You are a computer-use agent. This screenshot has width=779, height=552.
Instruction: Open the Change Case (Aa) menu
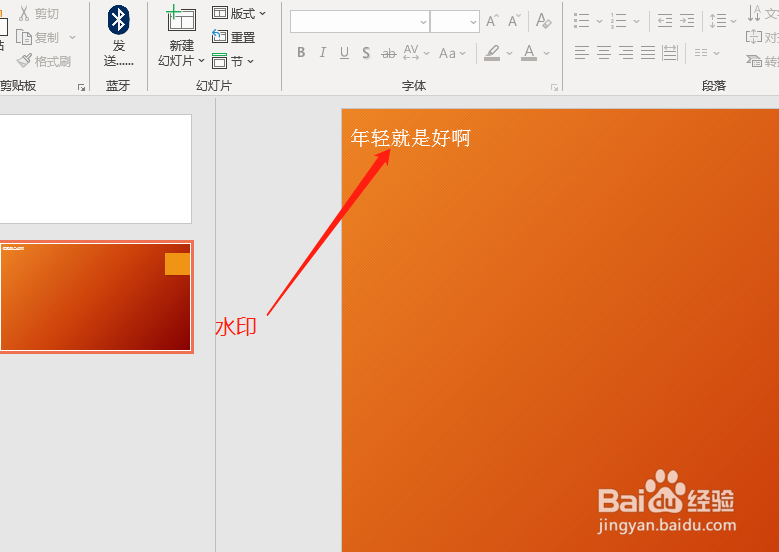(x=452, y=53)
